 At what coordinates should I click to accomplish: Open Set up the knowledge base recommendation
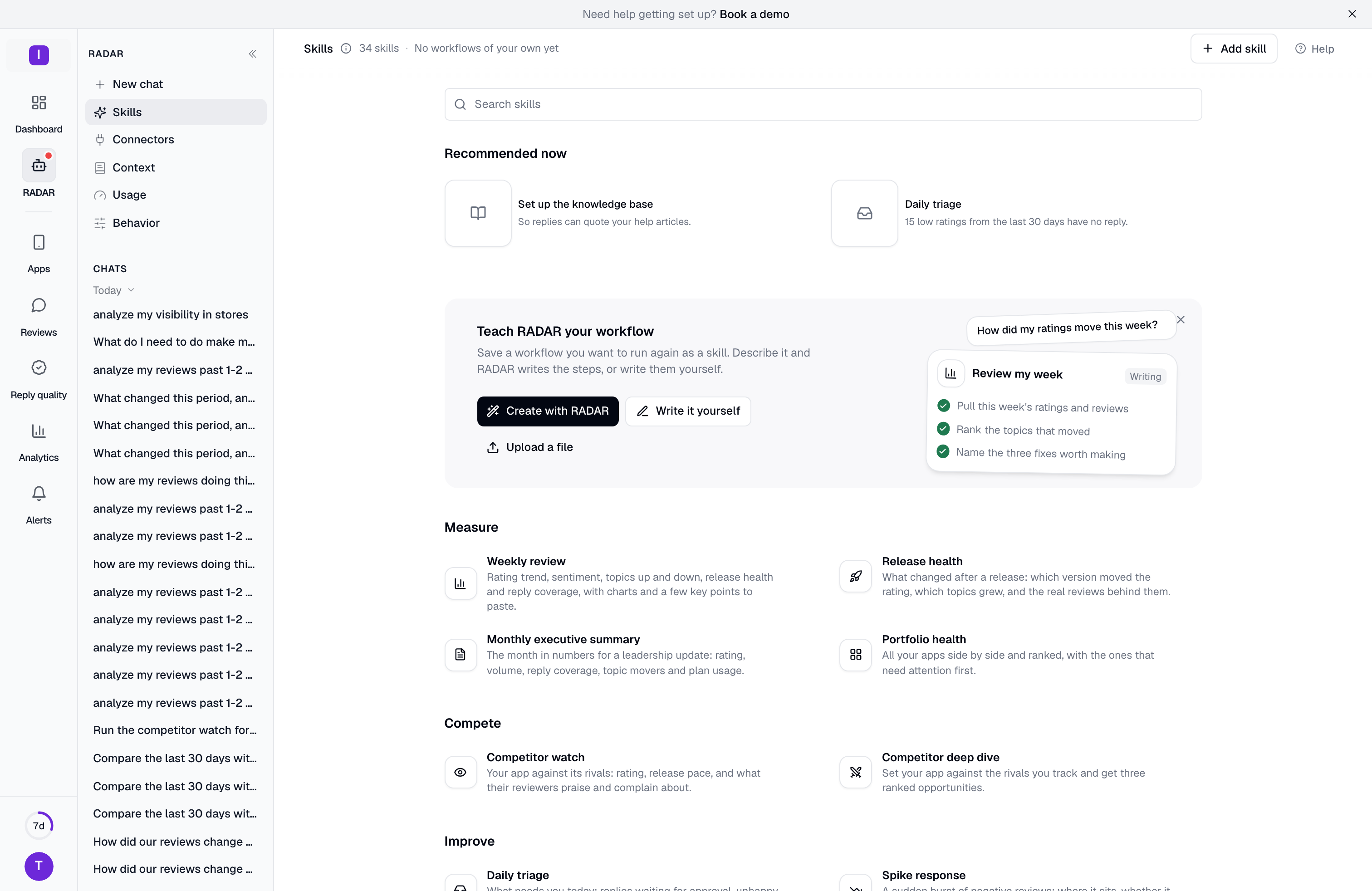pos(585,204)
